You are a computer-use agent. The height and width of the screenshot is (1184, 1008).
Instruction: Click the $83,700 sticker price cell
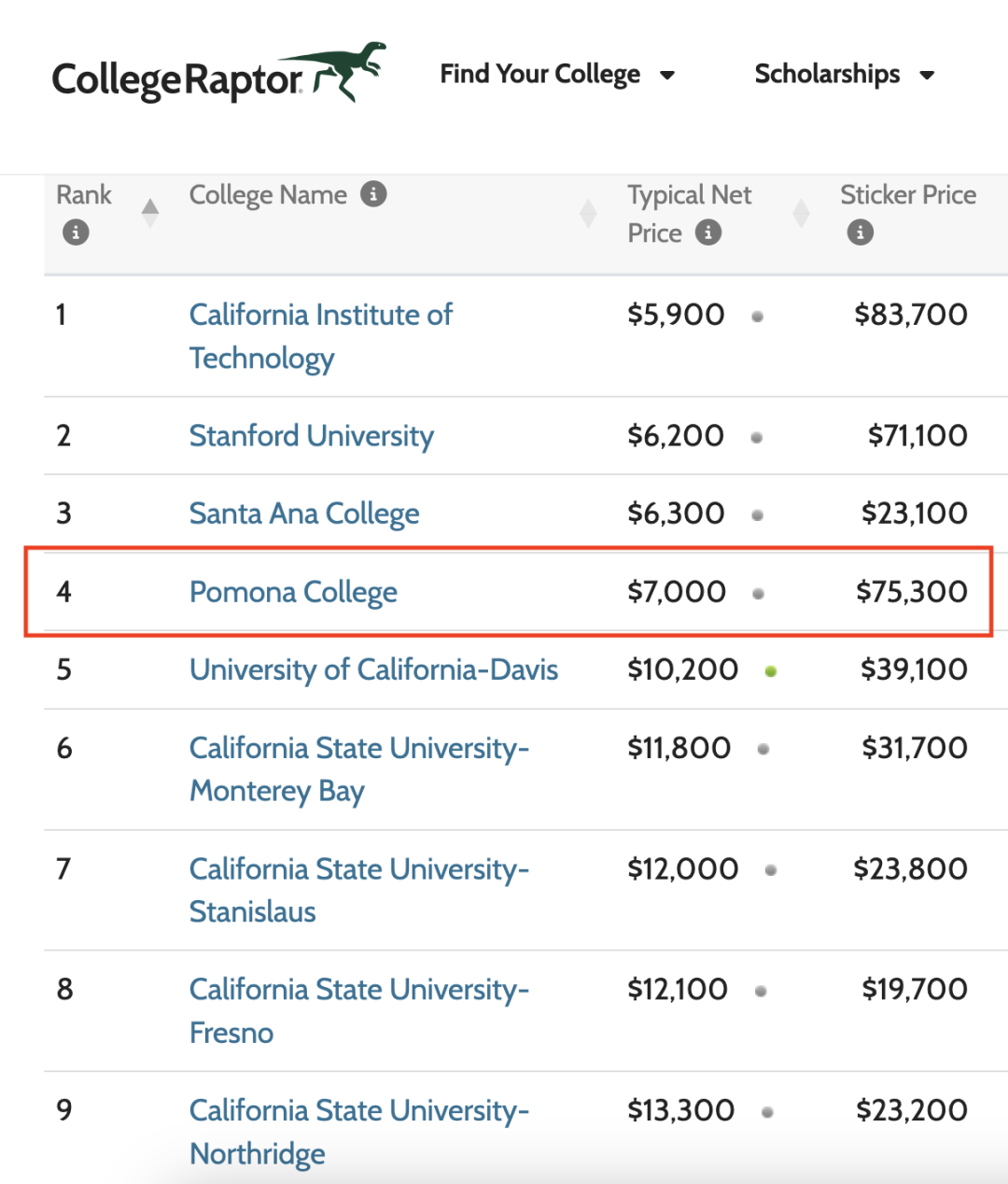click(x=911, y=315)
